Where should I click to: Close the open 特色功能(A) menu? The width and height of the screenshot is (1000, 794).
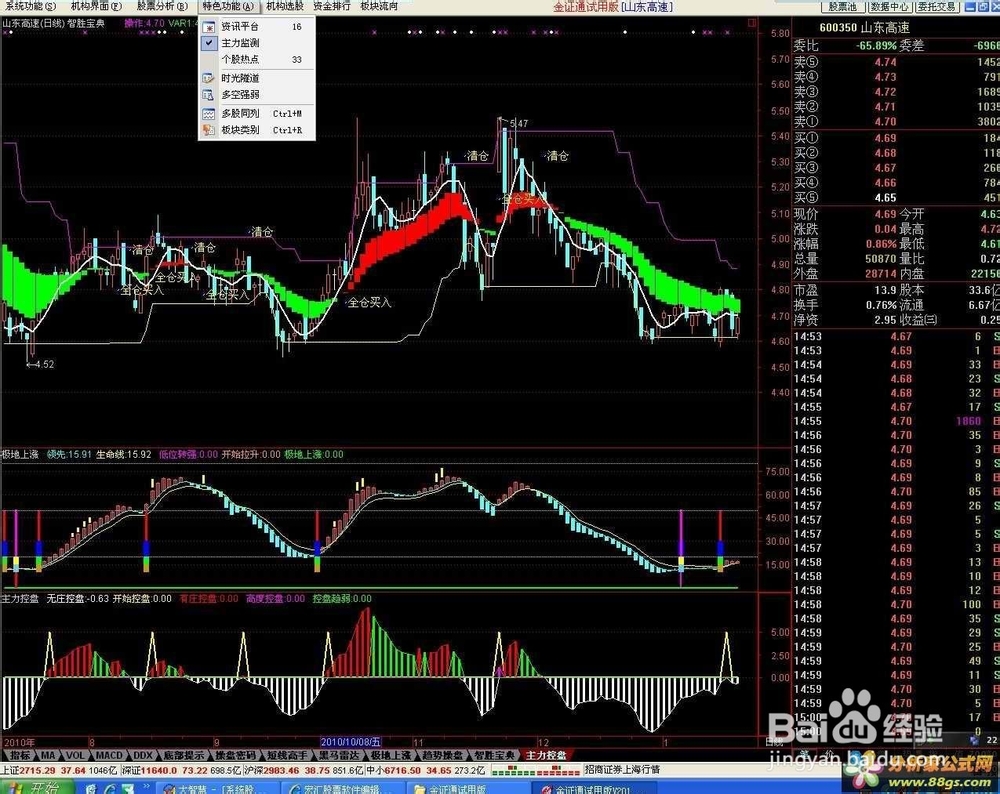coord(229,6)
